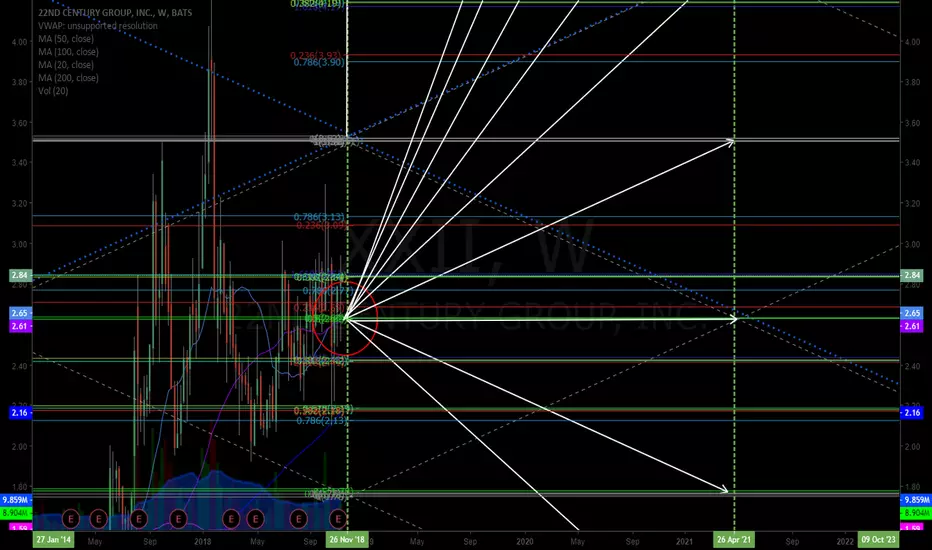Click the blue 2.16 price tag on left scale
The height and width of the screenshot is (550, 932).
tap(20, 412)
